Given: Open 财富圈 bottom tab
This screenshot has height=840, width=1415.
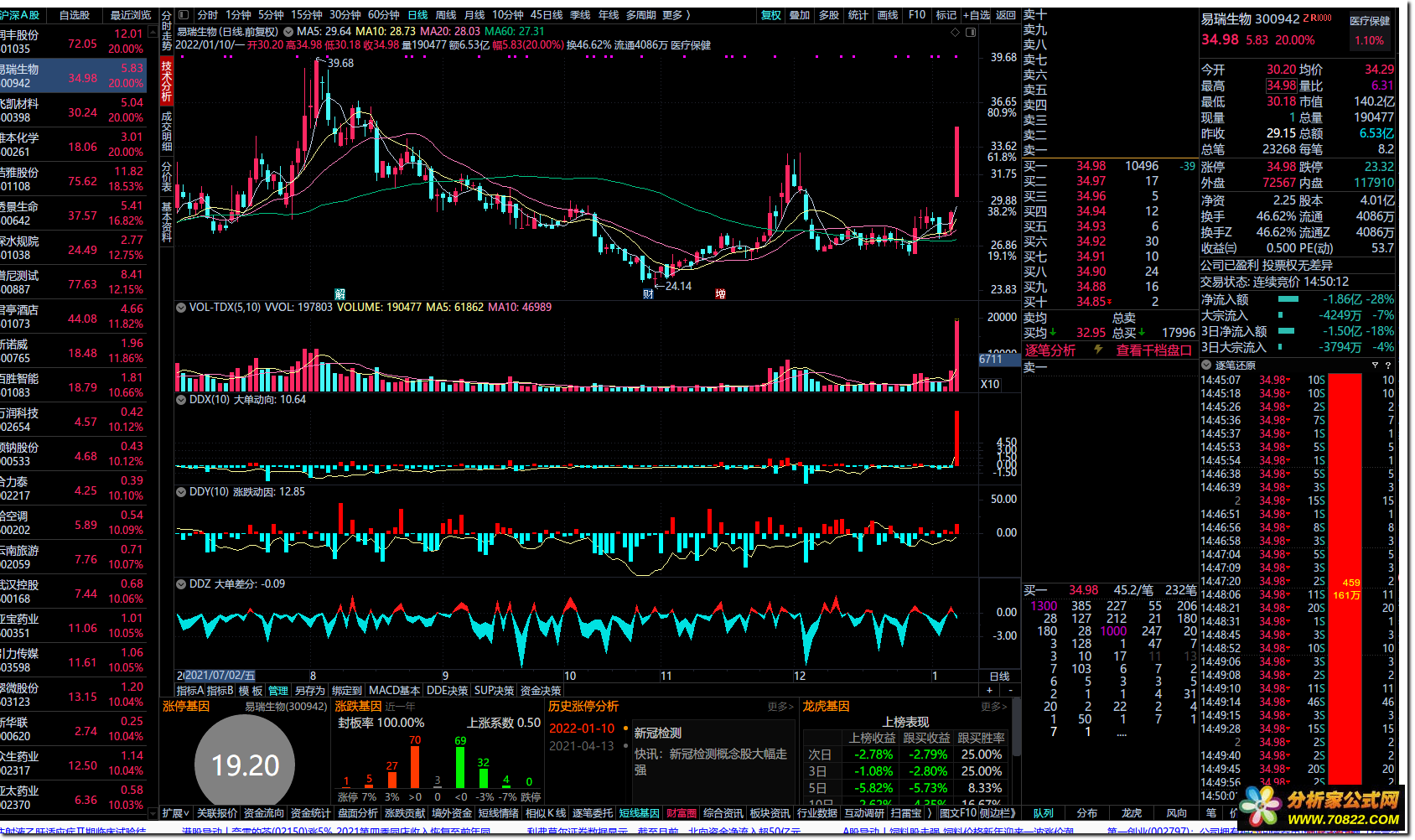Looking at the screenshot, I should pos(682,813).
